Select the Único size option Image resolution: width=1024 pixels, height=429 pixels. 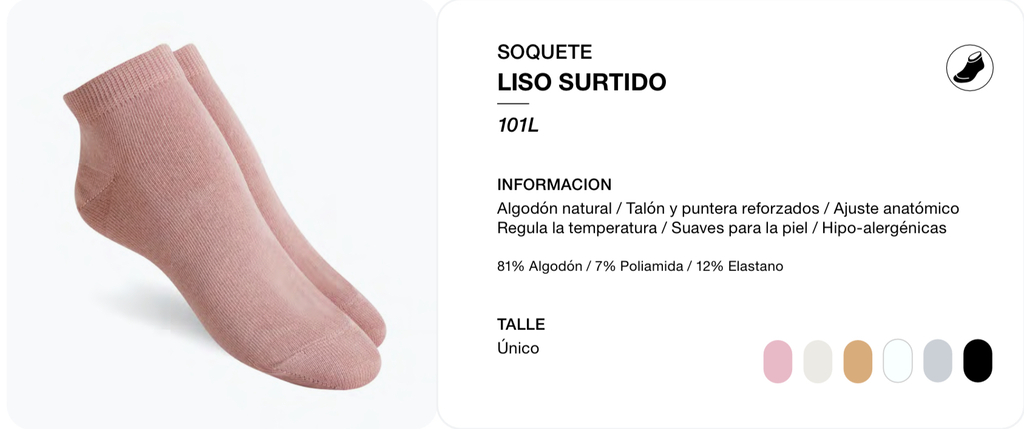[518, 348]
